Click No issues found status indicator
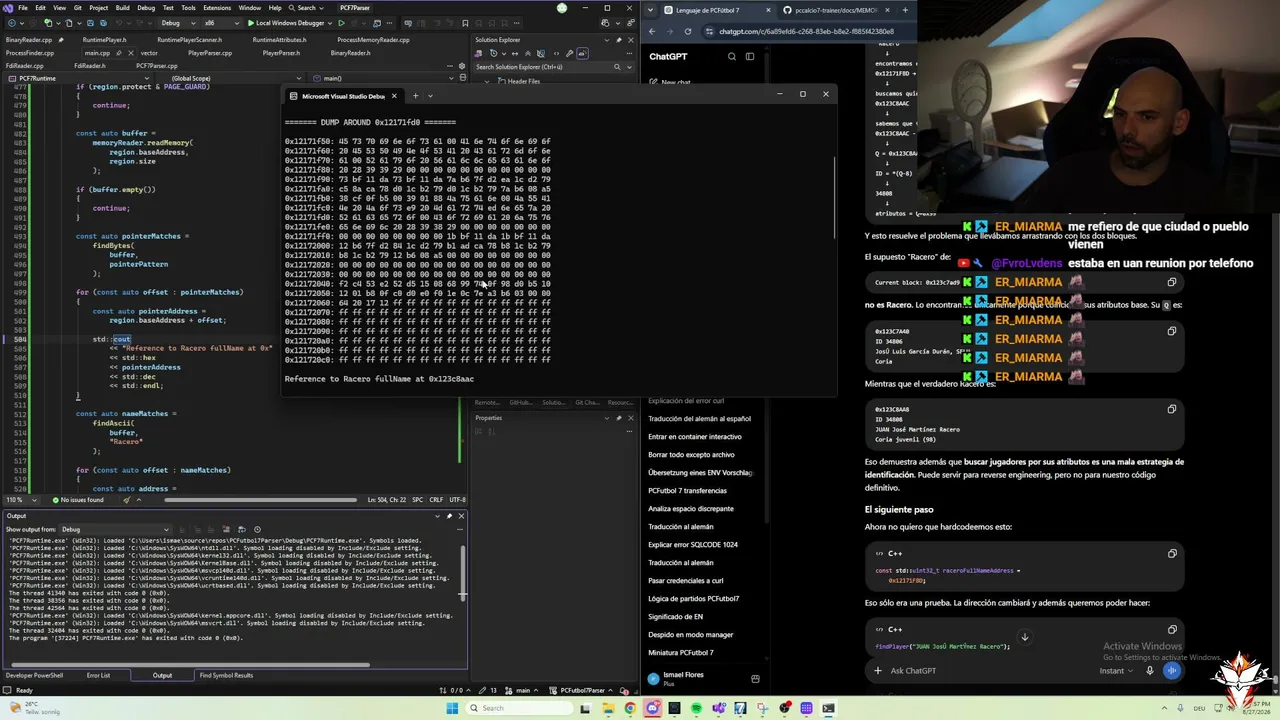Image resolution: width=1280 pixels, height=720 pixels. 79,500
